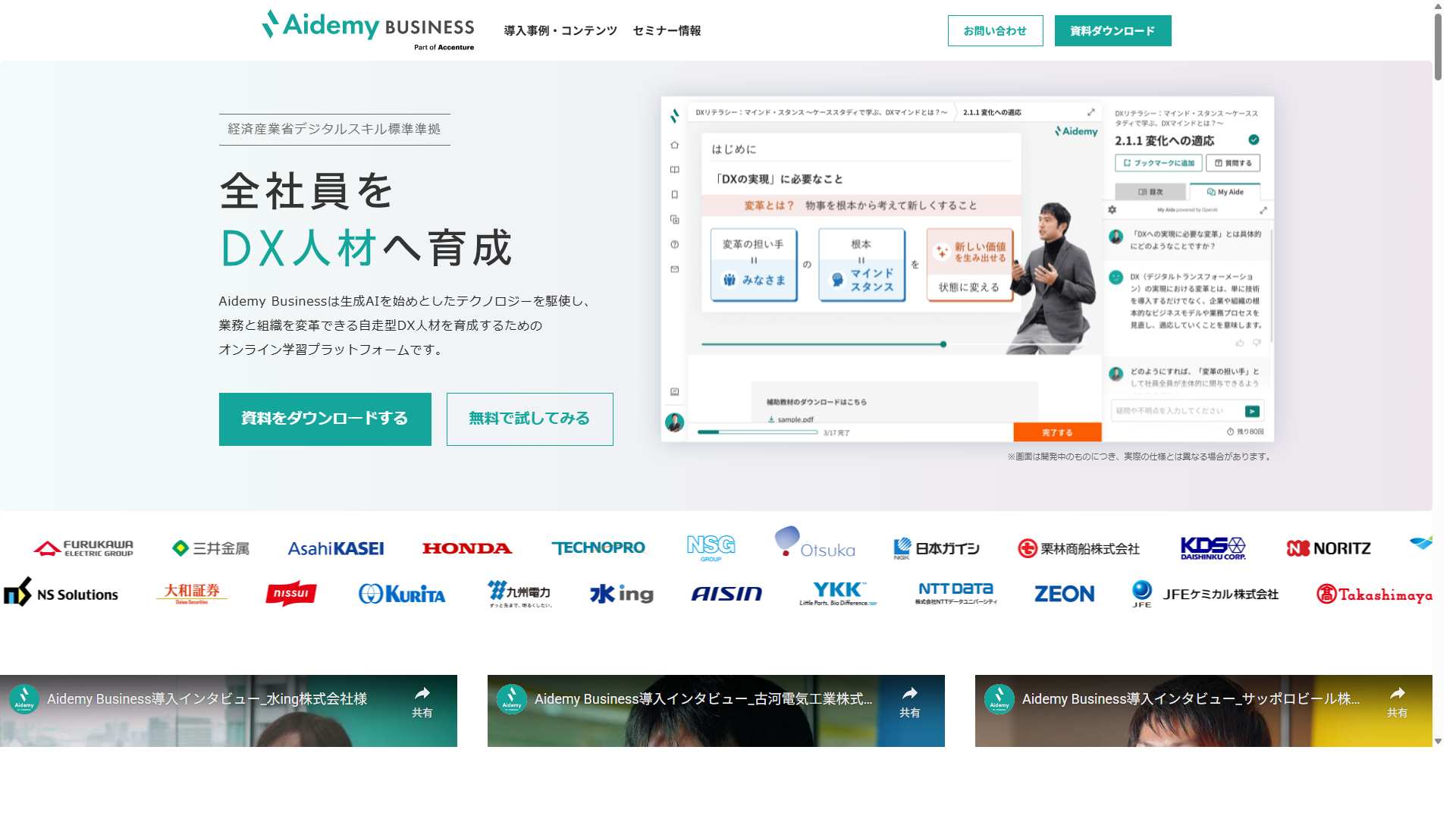Click Aidemy channel avatar on 古河電気工業 video
Image resolution: width=1456 pixels, height=819 pixels.
[x=512, y=699]
